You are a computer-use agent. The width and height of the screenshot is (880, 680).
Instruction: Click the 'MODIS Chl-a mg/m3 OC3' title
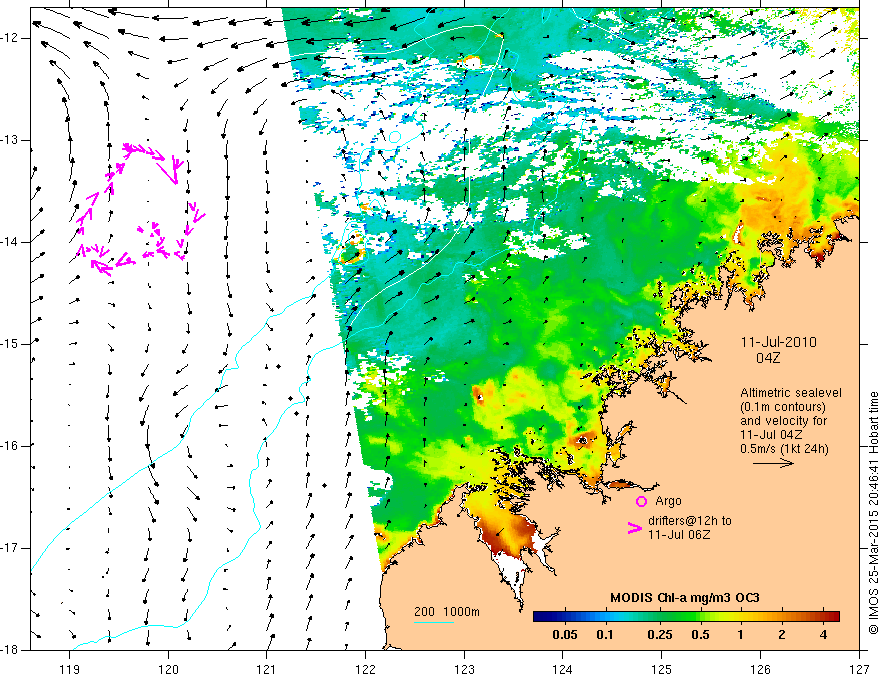click(x=685, y=598)
